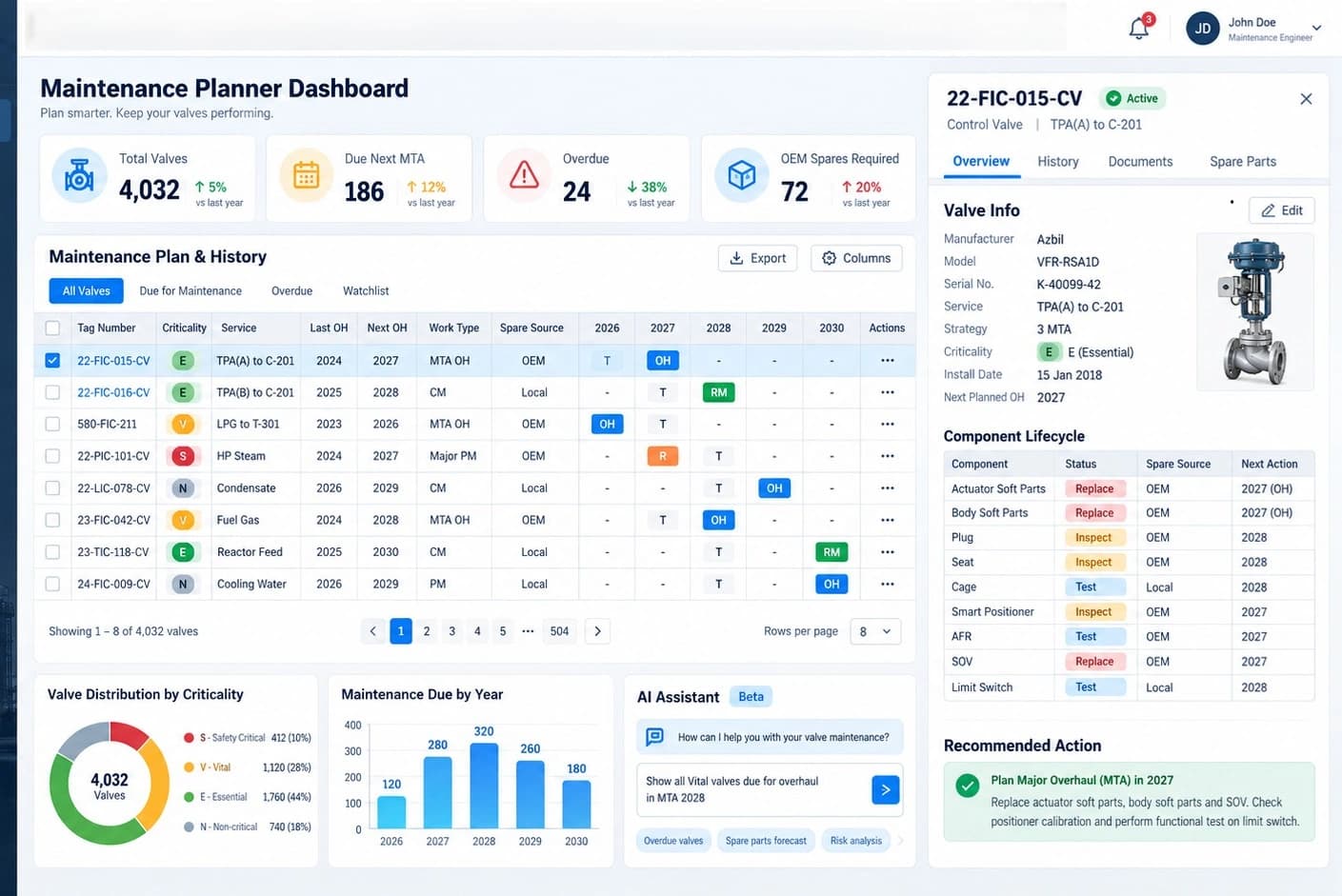This screenshot has height=896, width=1342.
Task: Open actions menu for 22-LIC-078-CV row
Action: pyautogui.click(x=888, y=488)
